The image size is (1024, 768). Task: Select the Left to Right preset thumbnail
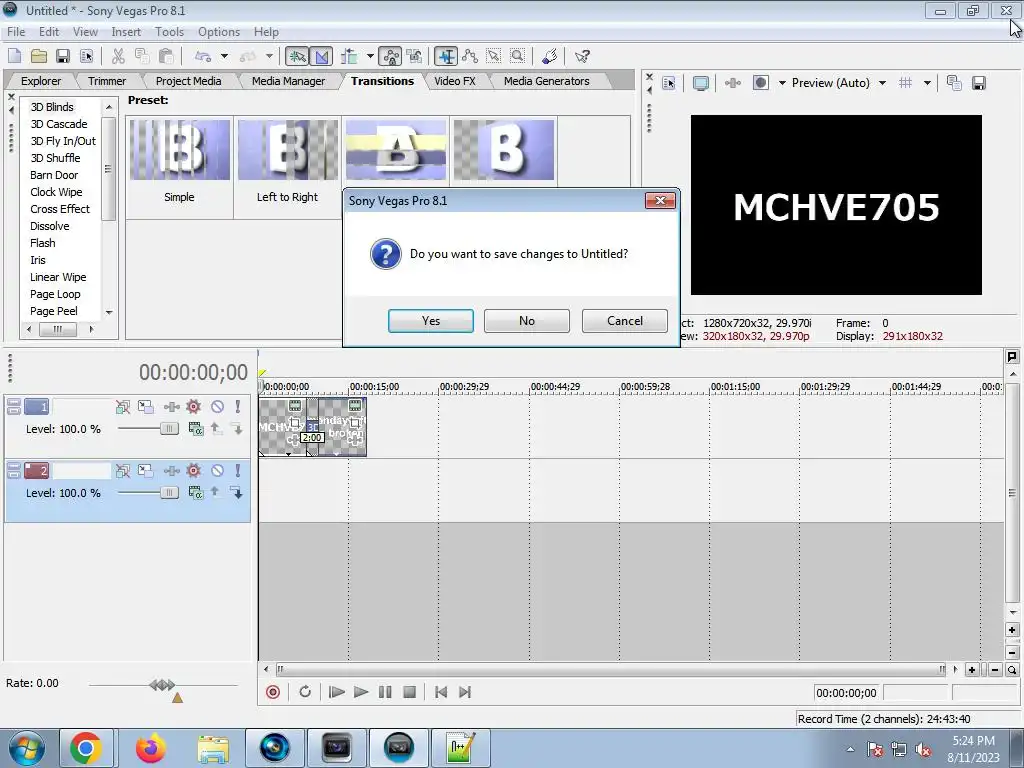287,150
